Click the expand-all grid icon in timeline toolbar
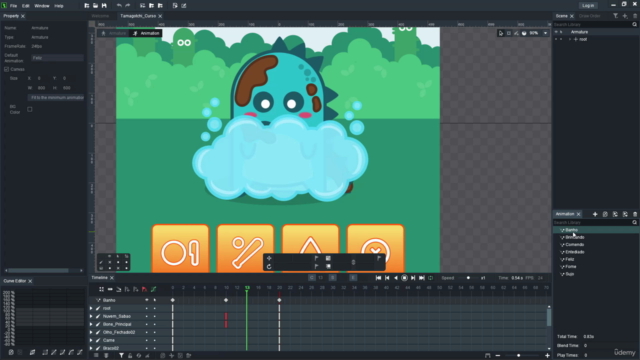The image size is (640, 360). 101,289
